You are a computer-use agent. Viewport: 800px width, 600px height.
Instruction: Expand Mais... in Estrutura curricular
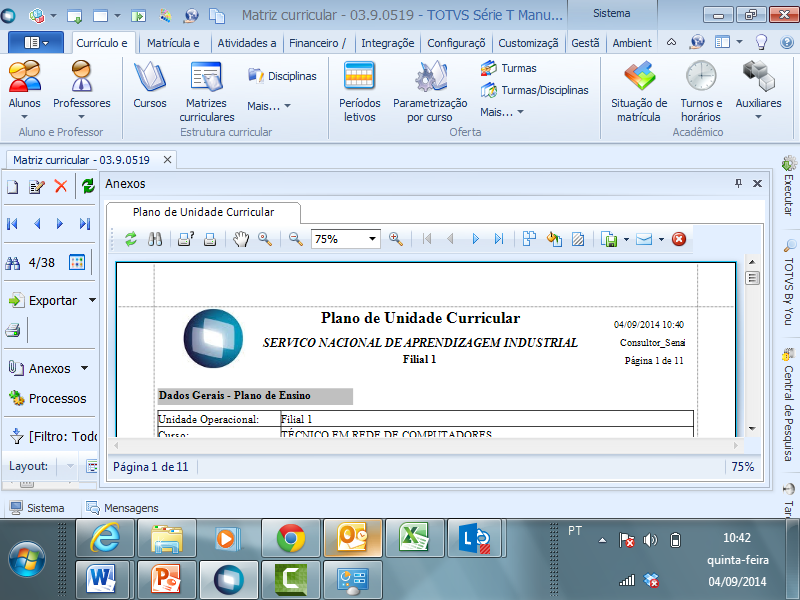point(269,106)
